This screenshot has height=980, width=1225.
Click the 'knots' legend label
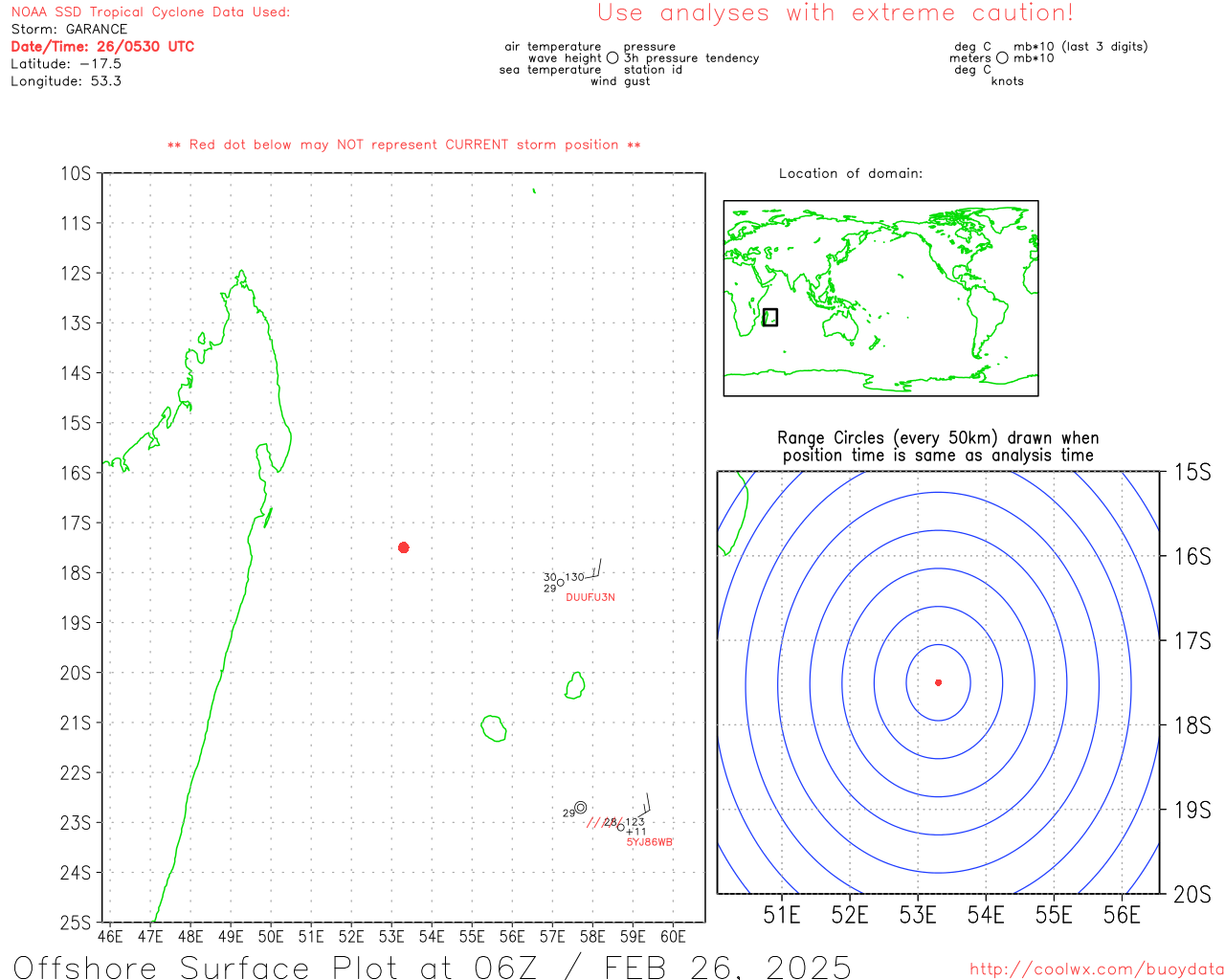point(1008,81)
